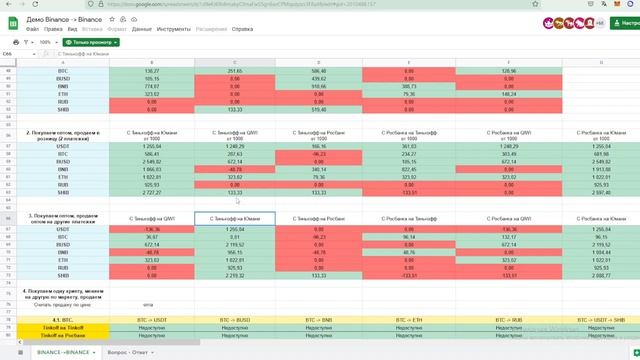Click the shield icon in the address bar
Screen dimensions: 640x360
(91, 4)
